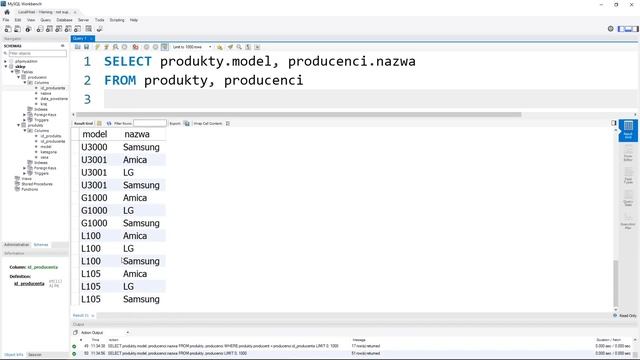
Task: Open the inspector for the selected object
Action: (28, 29)
